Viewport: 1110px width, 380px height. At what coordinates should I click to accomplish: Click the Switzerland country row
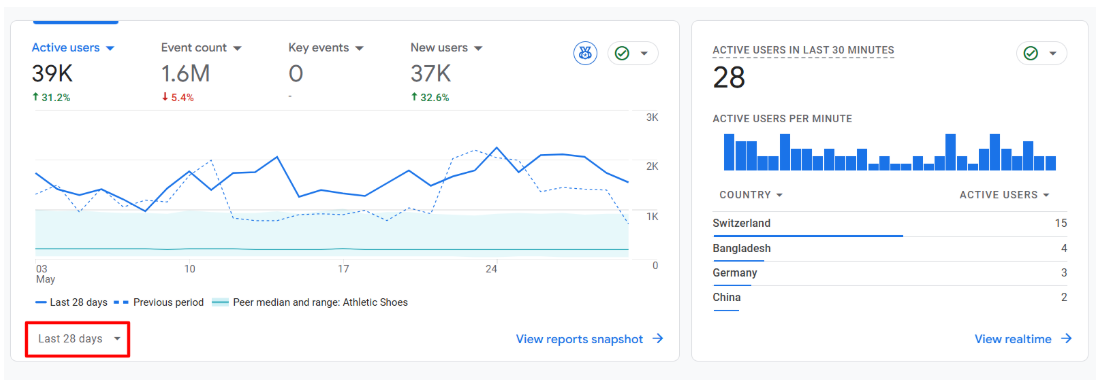(890, 224)
